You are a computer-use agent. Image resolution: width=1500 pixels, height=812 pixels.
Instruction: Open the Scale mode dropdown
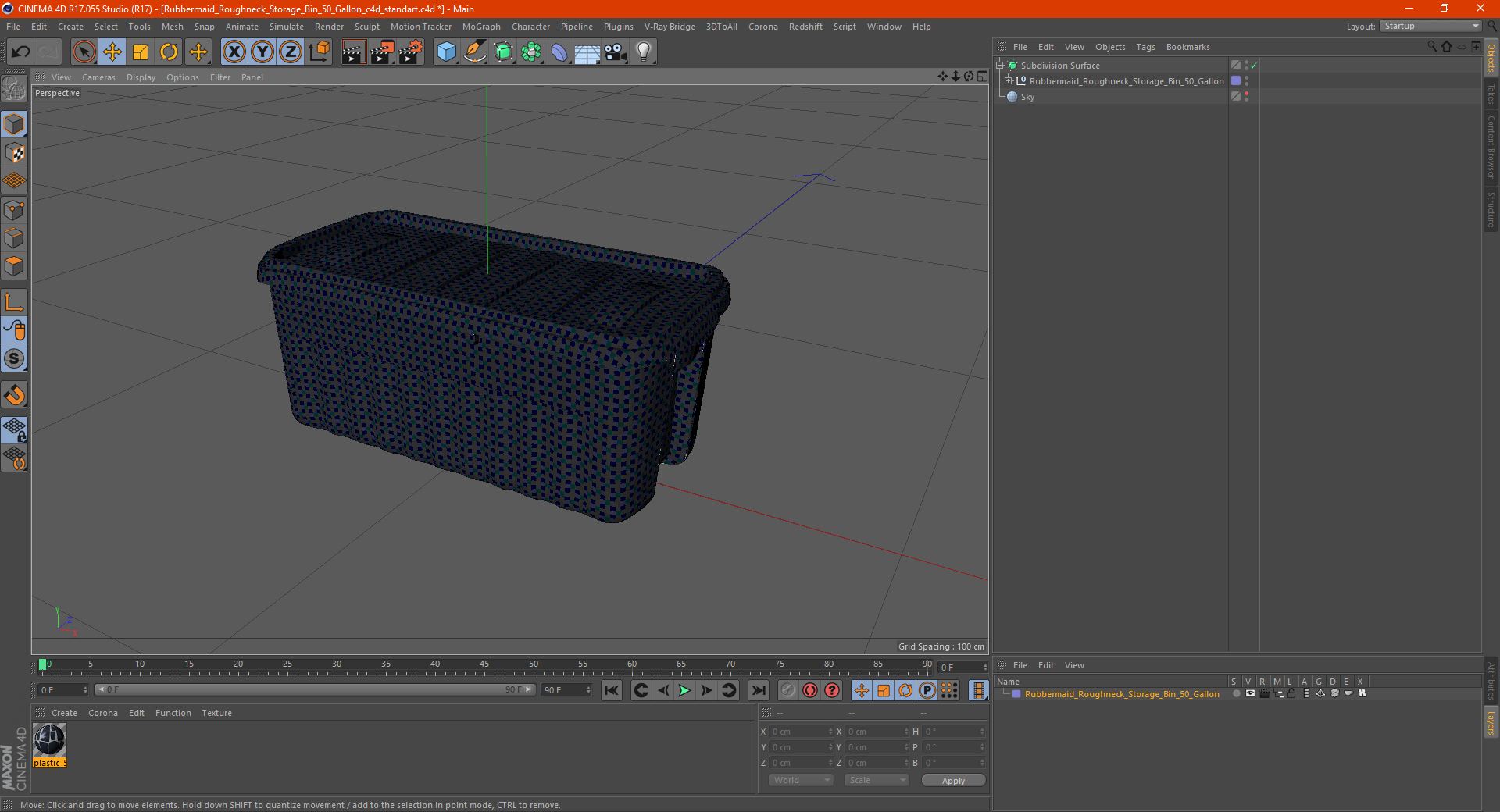[877, 780]
